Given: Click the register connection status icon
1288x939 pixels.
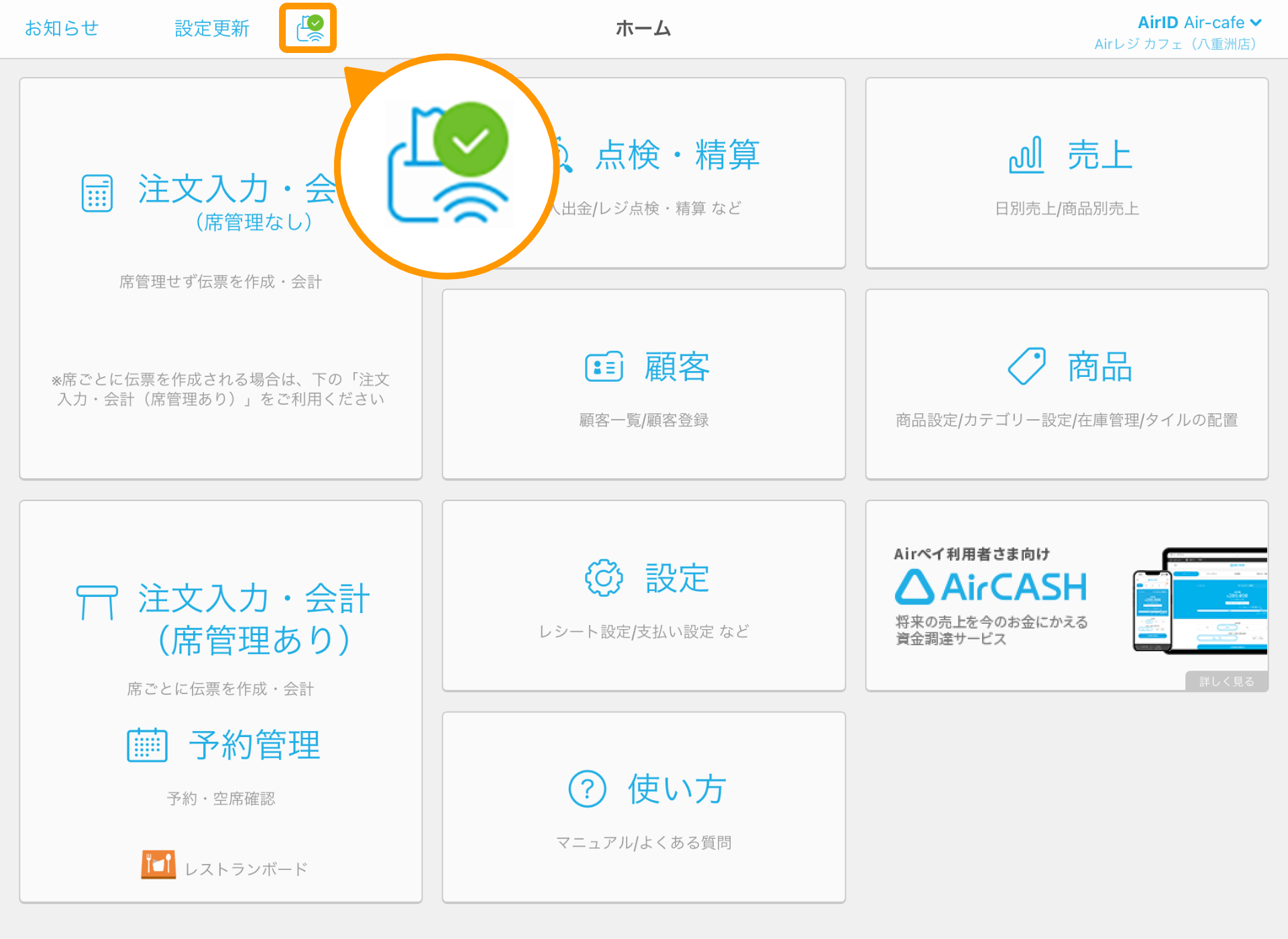Looking at the screenshot, I should point(308,28).
